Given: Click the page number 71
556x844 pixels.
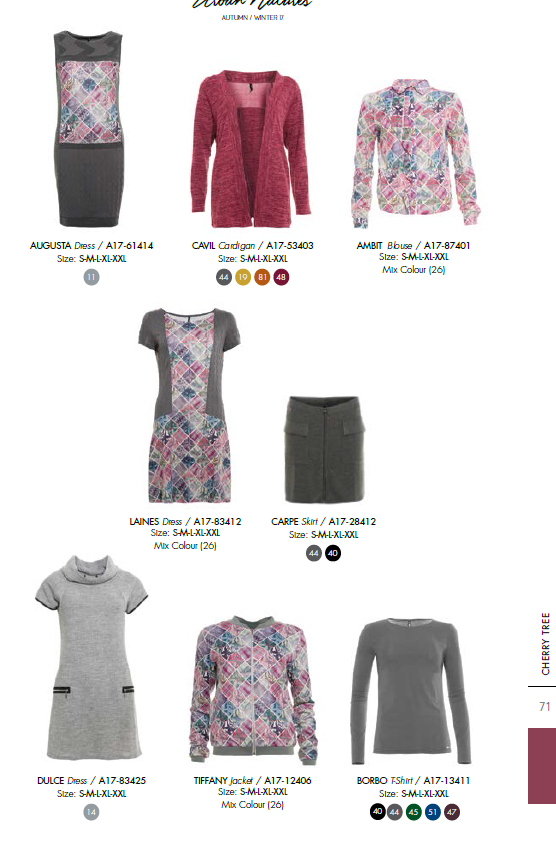Looking at the screenshot, I should (545, 706).
